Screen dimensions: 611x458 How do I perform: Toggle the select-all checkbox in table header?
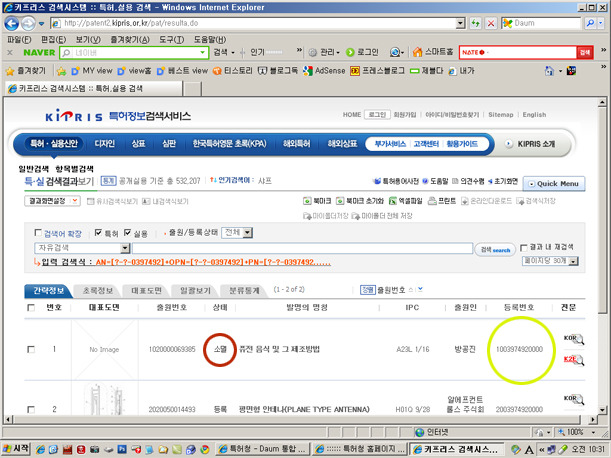click(x=31, y=308)
